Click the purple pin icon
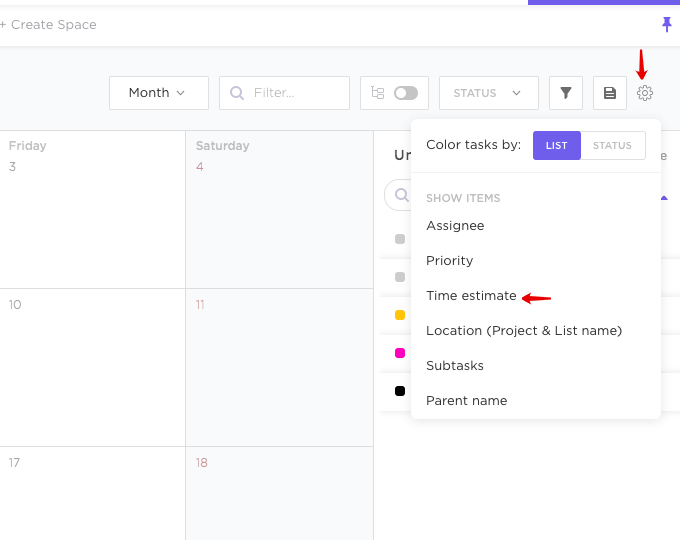The height and width of the screenshot is (540, 680). pyautogui.click(x=667, y=24)
